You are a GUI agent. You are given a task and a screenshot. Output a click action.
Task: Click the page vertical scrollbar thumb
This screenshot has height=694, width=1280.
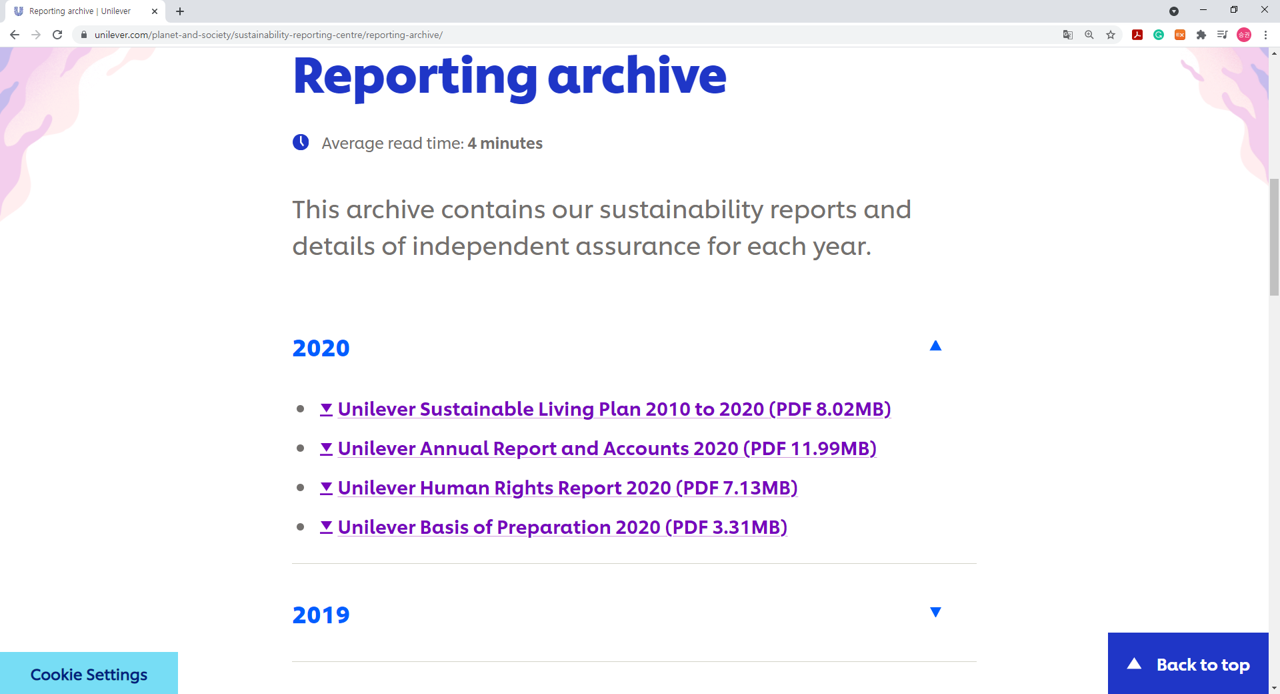point(1274,236)
